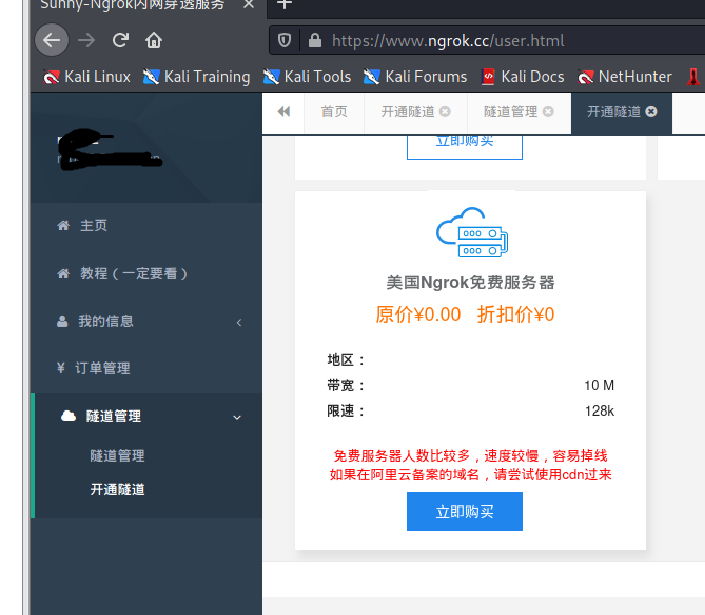Screen dimensions: 705x615
Task: Click cloud icon beside 隧道管理
Action: pyautogui.click(x=68, y=416)
